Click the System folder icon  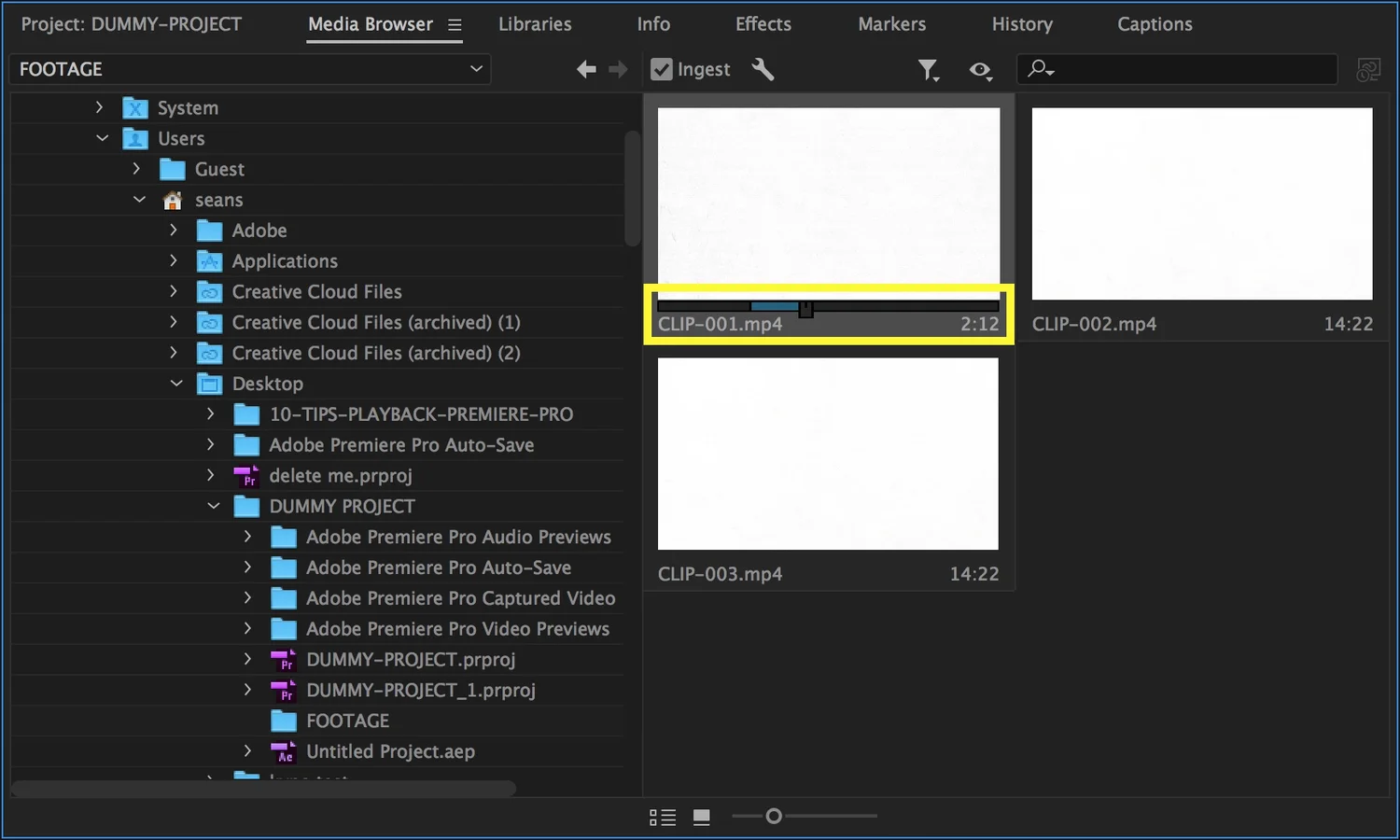135,108
